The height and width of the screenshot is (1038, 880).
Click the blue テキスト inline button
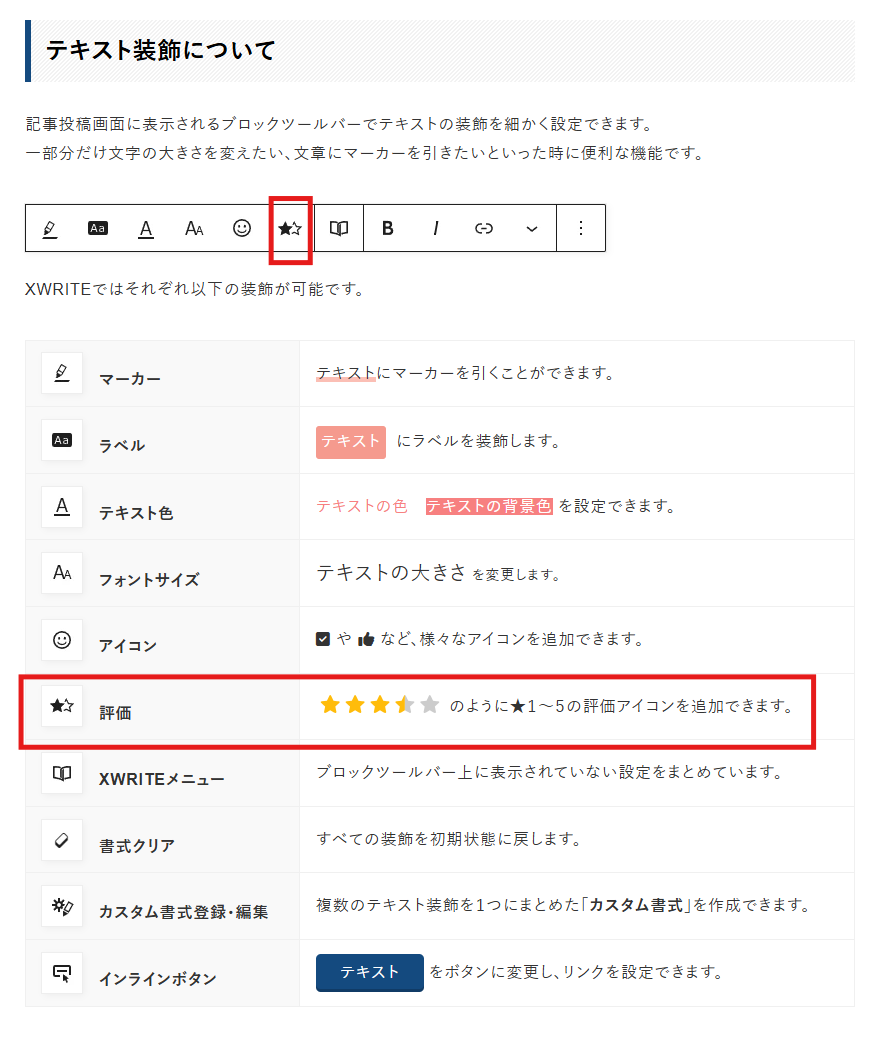369,972
